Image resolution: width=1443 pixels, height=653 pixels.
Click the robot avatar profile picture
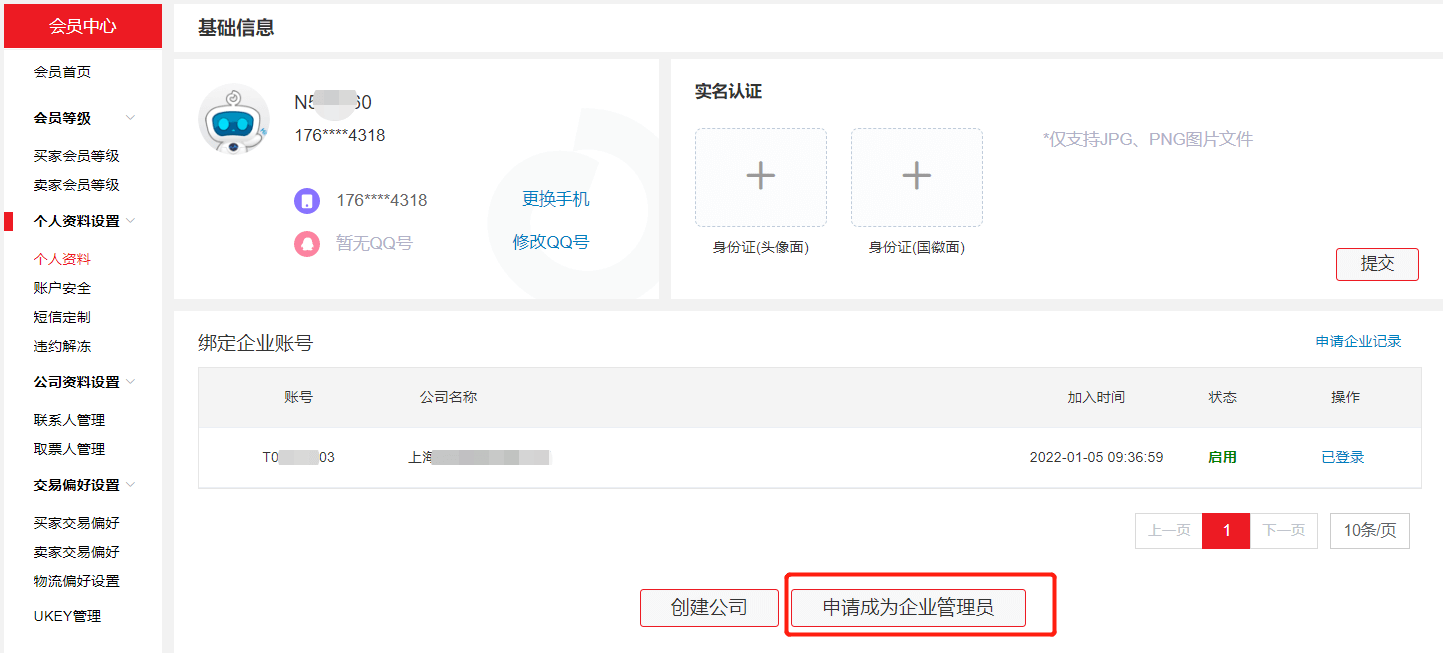234,119
